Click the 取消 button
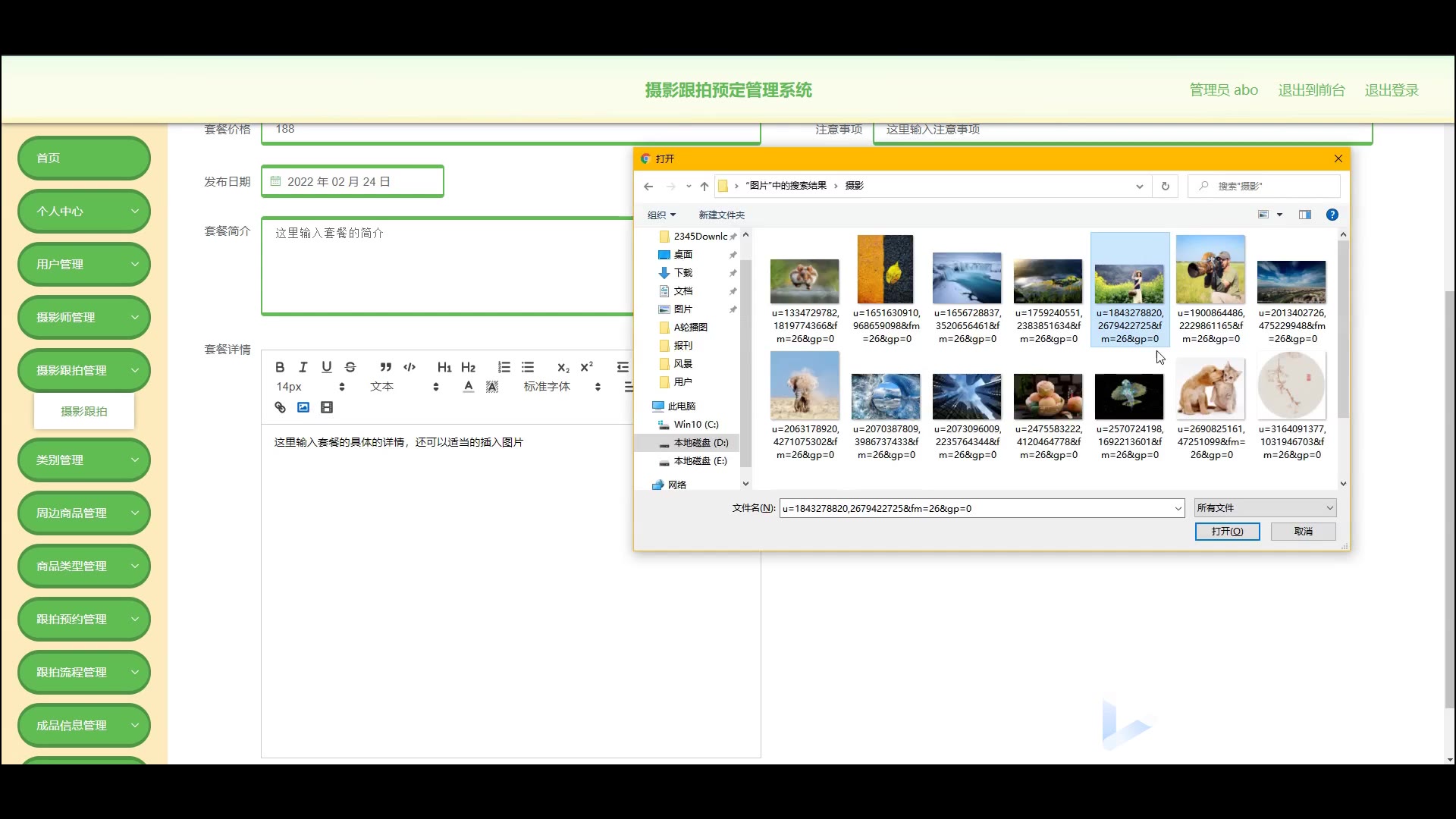This screenshot has height=819, width=1456. tap(1303, 531)
